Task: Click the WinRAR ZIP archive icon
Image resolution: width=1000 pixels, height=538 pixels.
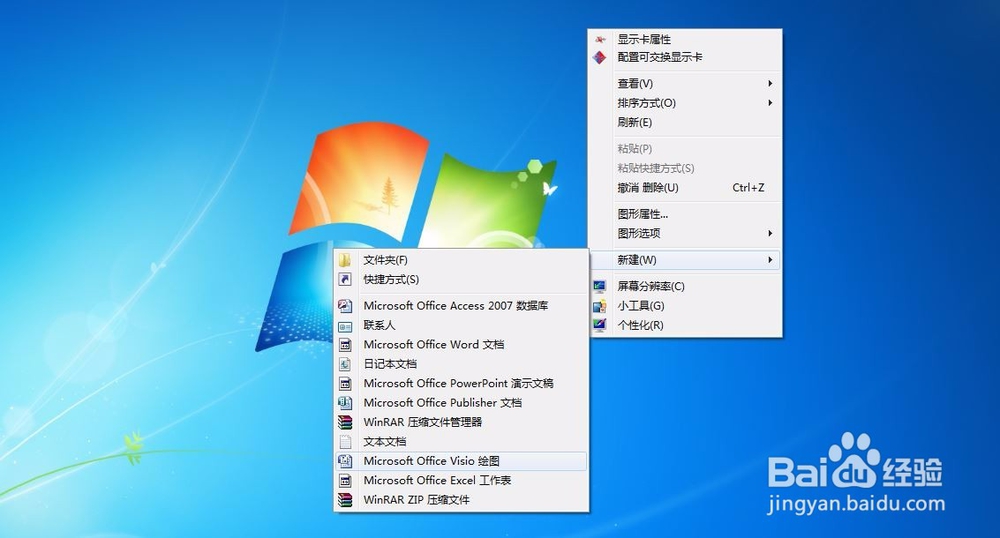Action: [x=345, y=500]
